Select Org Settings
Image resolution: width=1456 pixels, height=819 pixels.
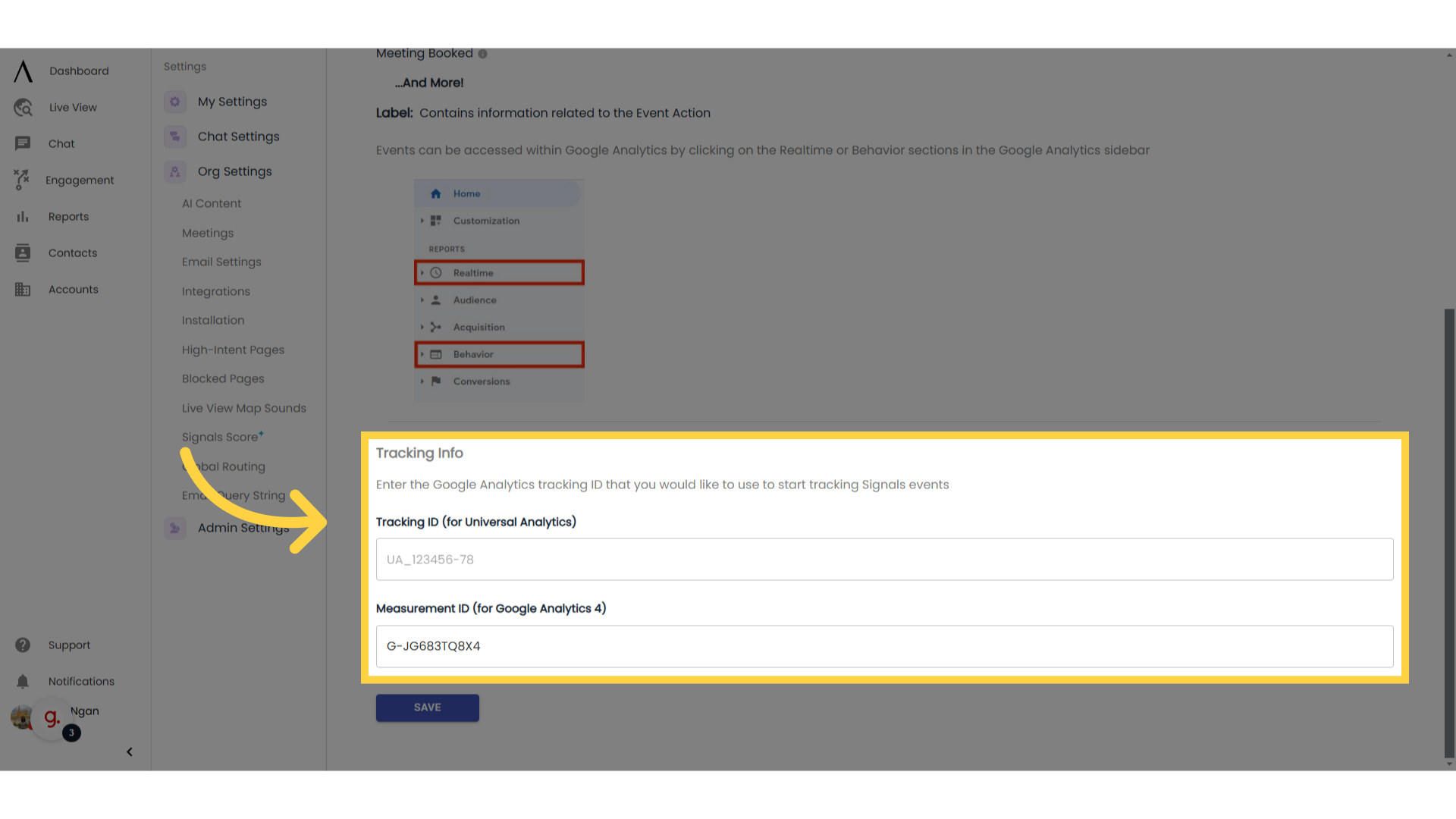tap(234, 171)
